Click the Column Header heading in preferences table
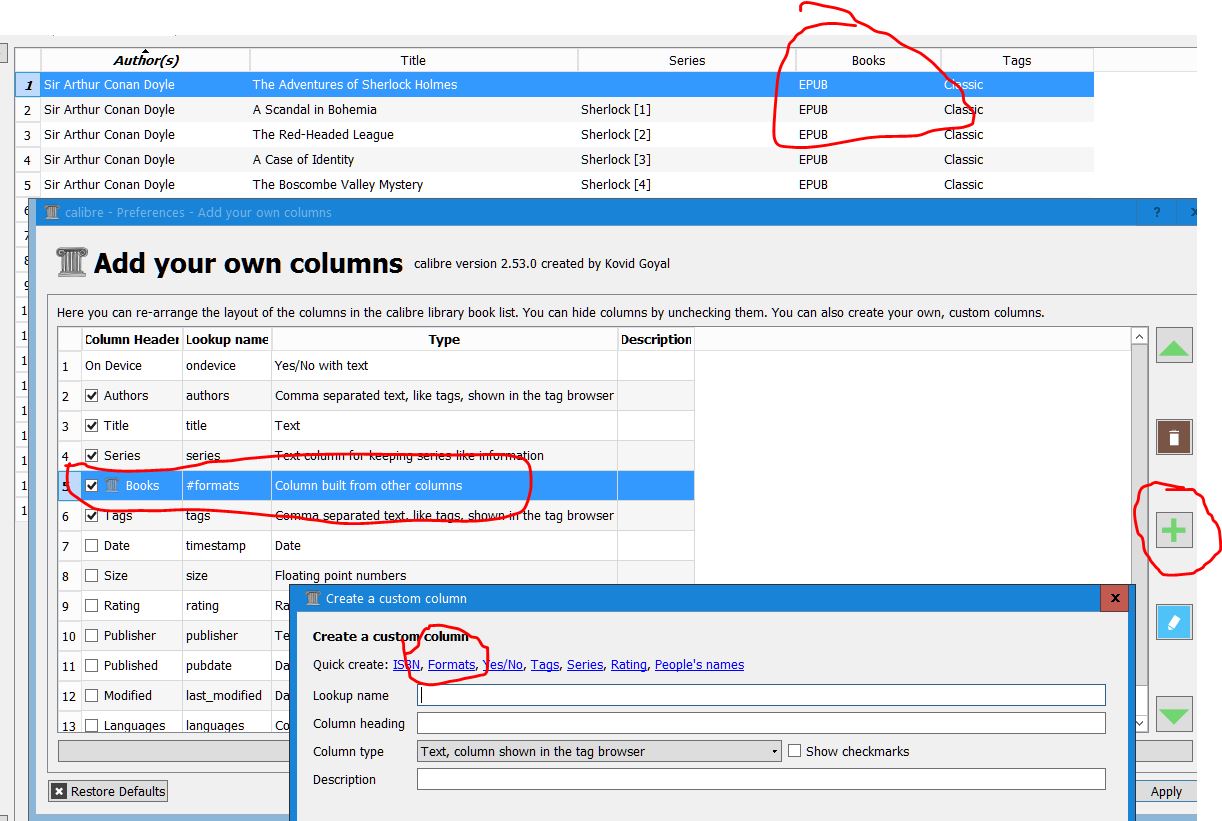The image size is (1222, 821). [x=132, y=339]
